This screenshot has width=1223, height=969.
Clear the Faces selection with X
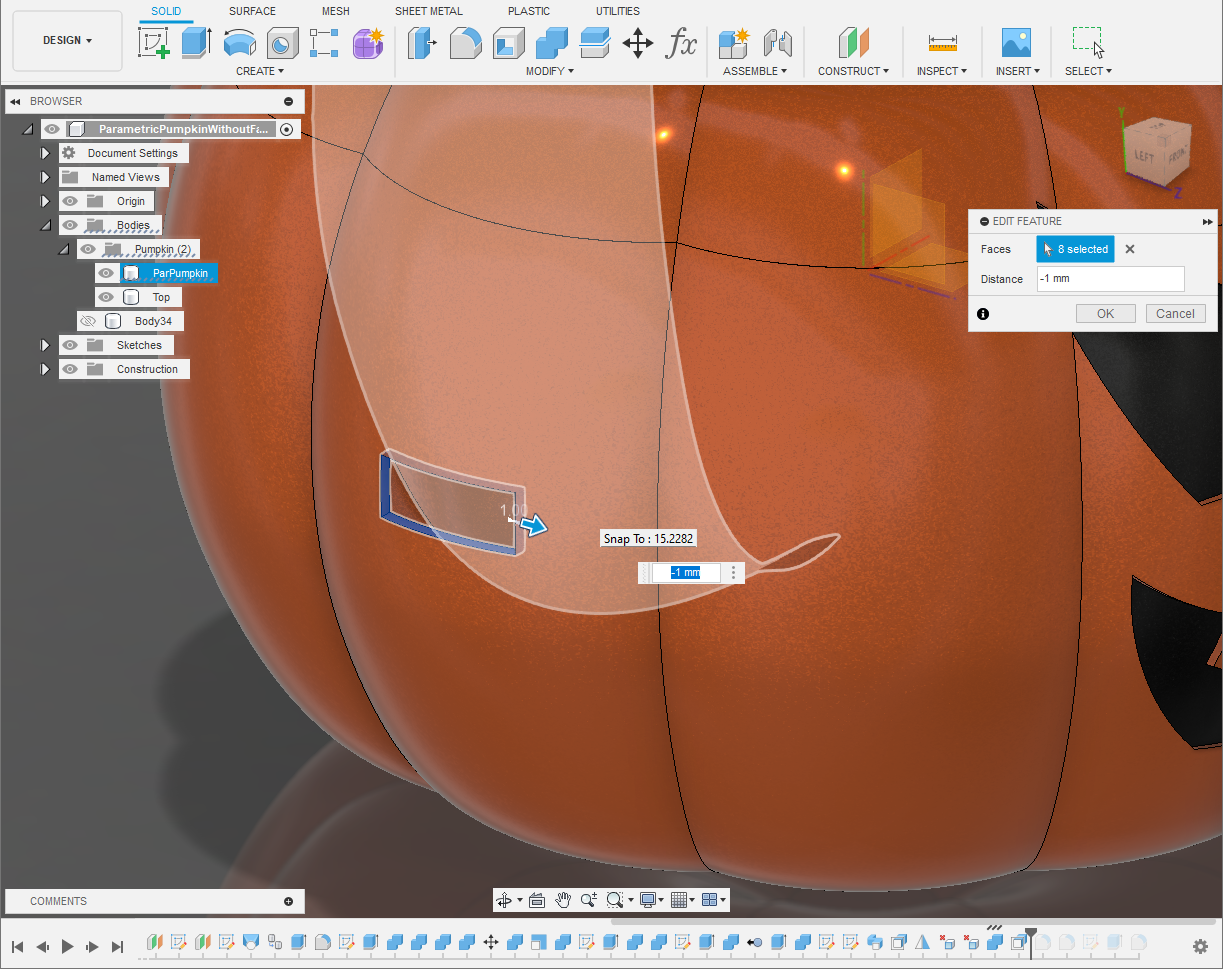(x=1130, y=249)
